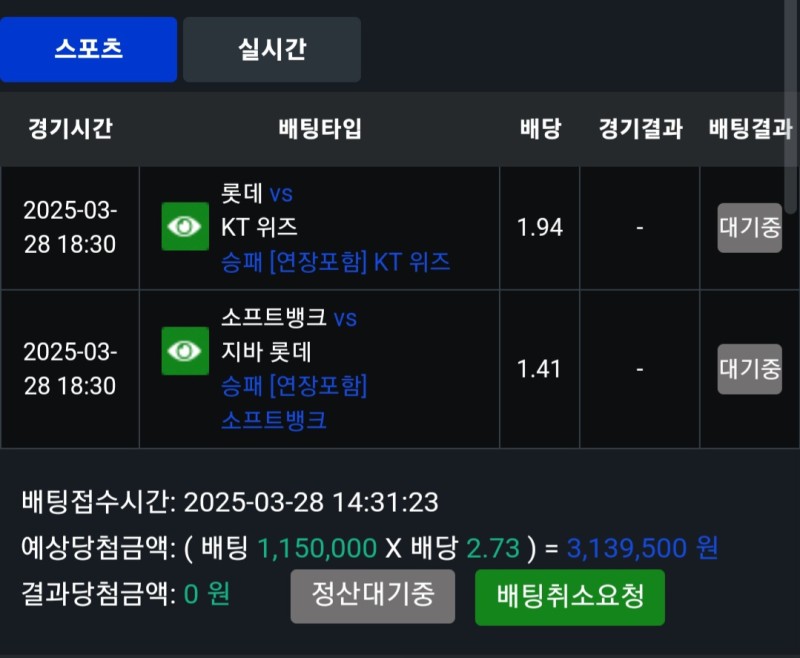The width and height of the screenshot is (800, 658).
Task: Click the 경기시간 column header
Action: (x=70, y=129)
